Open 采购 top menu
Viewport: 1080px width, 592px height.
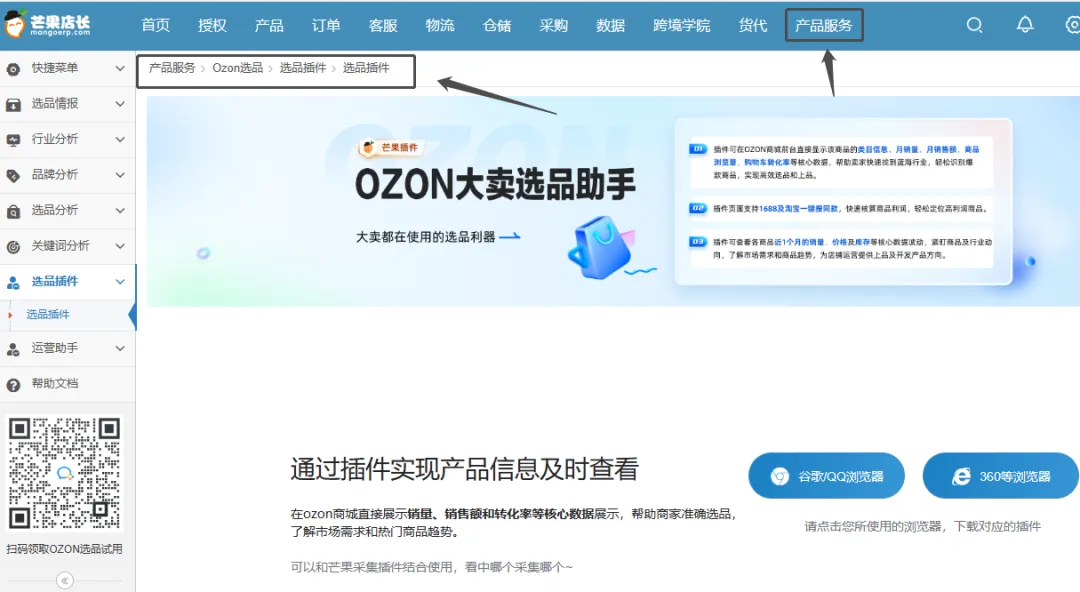pyautogui.click(x=553, y=25)
